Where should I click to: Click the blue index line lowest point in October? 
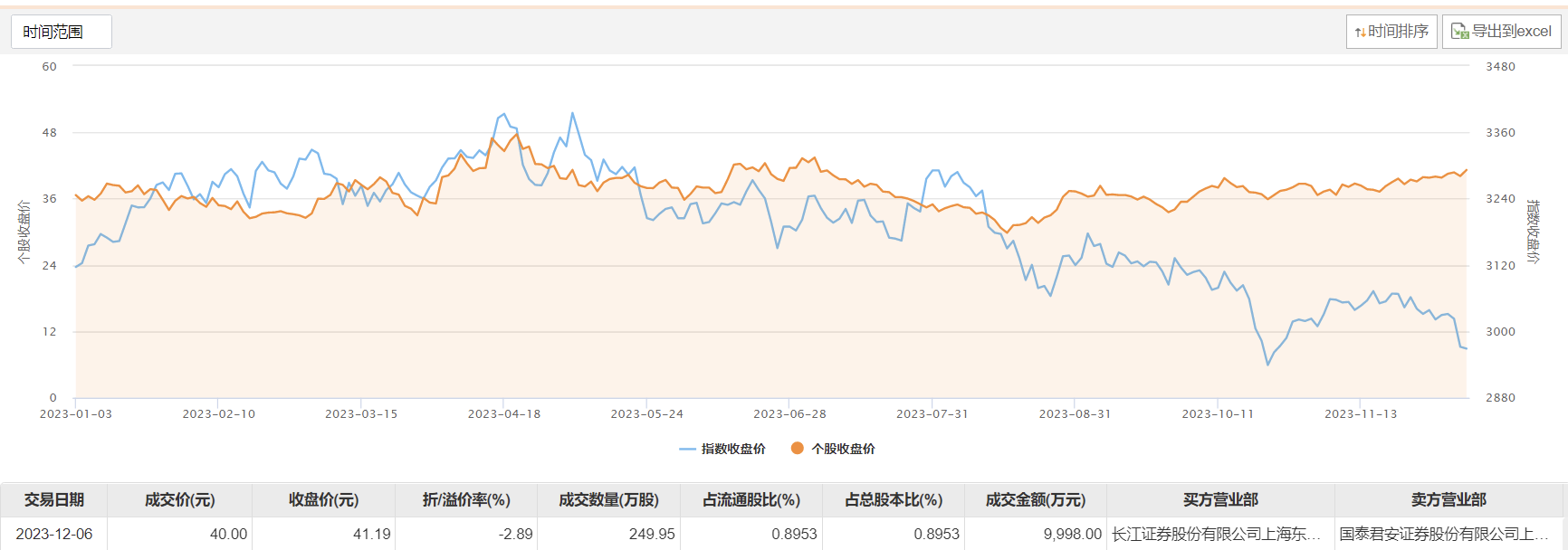pyautogui.click(x=1268, y=365)
